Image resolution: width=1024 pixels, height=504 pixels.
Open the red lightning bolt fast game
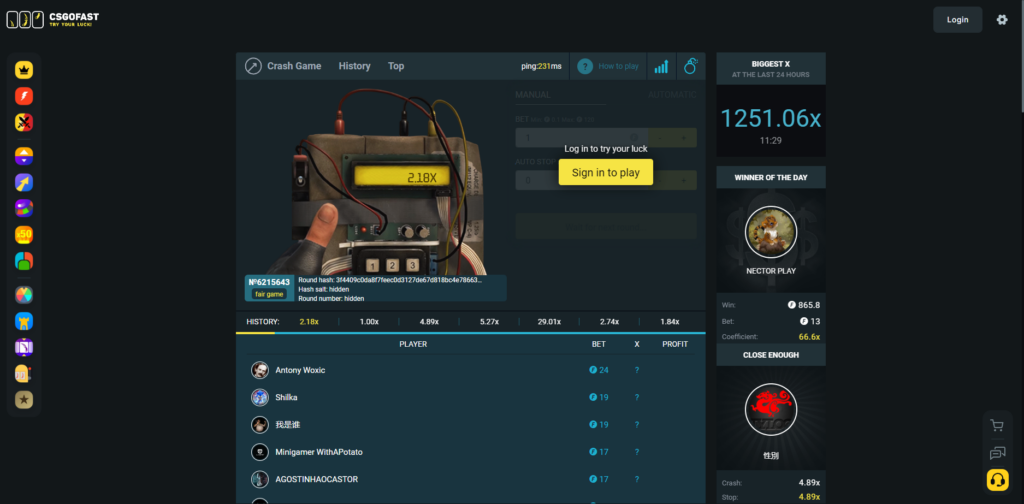coord(24,96)
